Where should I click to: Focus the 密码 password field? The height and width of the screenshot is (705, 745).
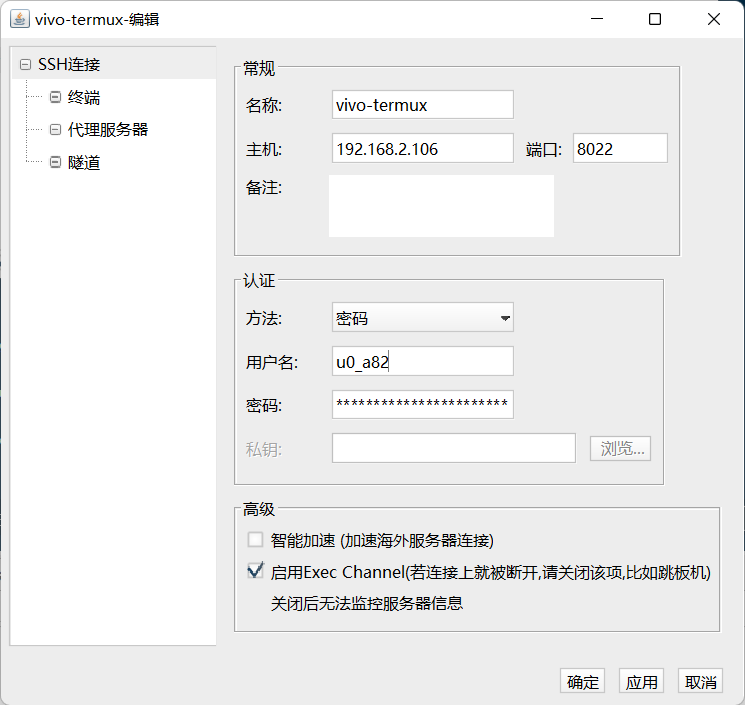click(x=422, y=404)
